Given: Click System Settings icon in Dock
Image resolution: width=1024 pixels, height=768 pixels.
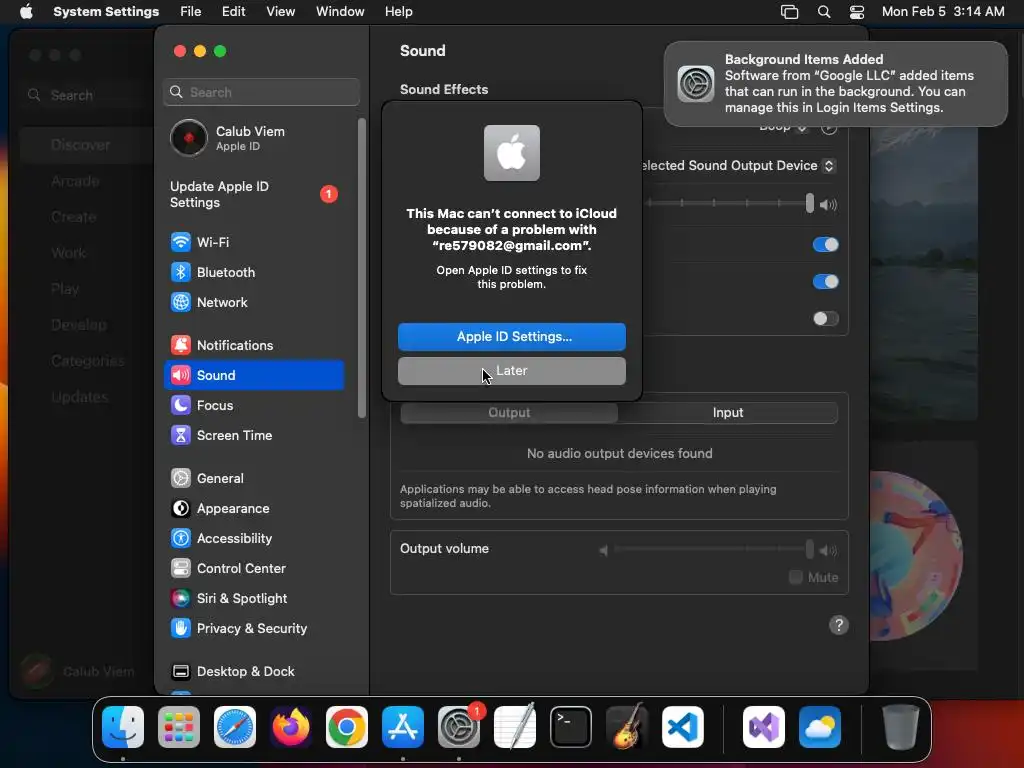Looking at the screenshot, I should [x=458, y=727].
